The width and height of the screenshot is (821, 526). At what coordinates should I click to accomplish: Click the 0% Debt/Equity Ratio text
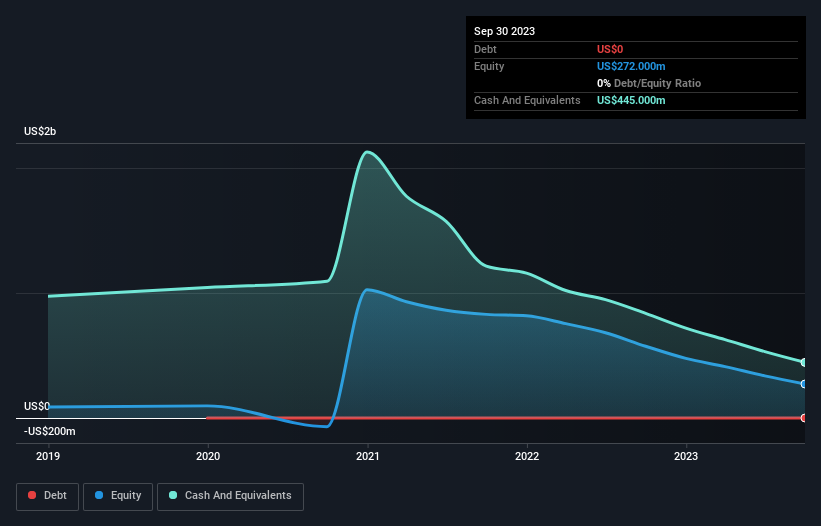point(649,83)
